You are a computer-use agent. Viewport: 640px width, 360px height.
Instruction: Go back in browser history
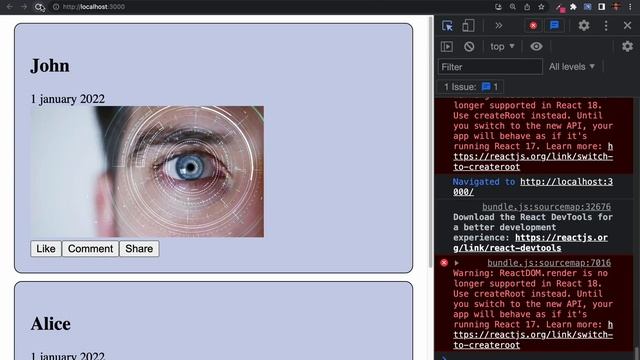click(x=9, y=7)
